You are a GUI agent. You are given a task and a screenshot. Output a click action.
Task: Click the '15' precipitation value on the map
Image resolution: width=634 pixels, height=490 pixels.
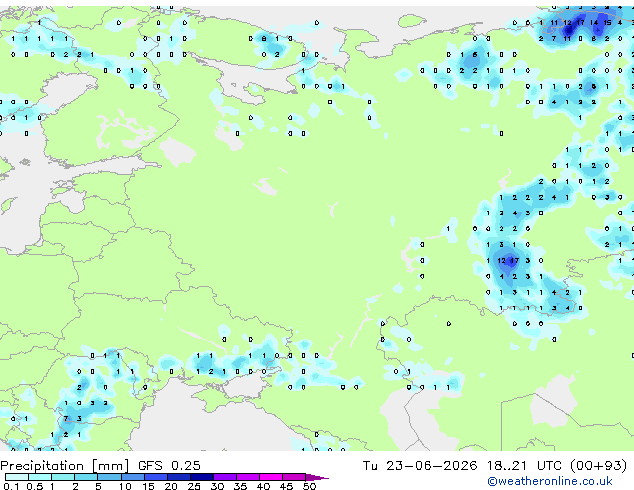click(607, 23)
